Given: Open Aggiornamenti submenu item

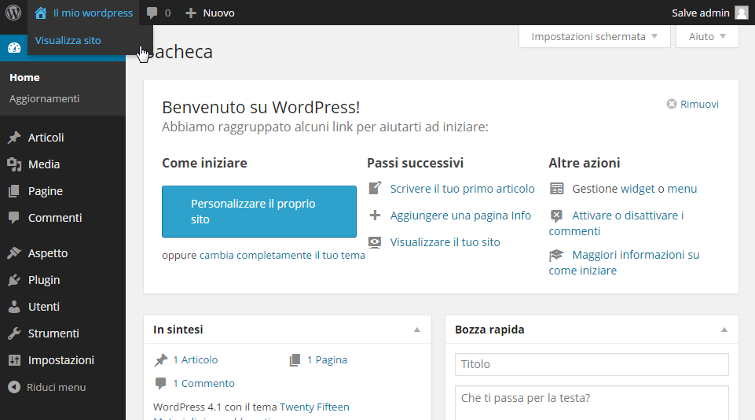Looking at the screenshot, I should pos(44,99).
